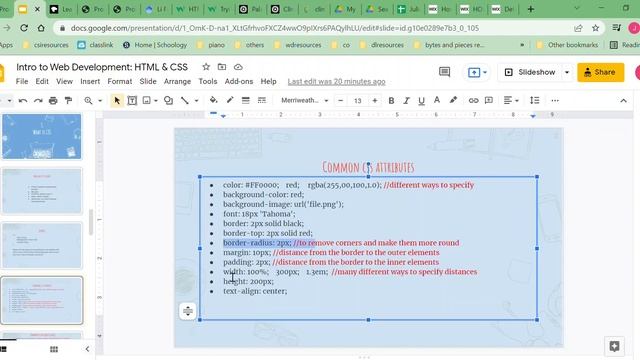
Task: Expand the insert image dropdown arrow
Action: [x=156, y=100]
